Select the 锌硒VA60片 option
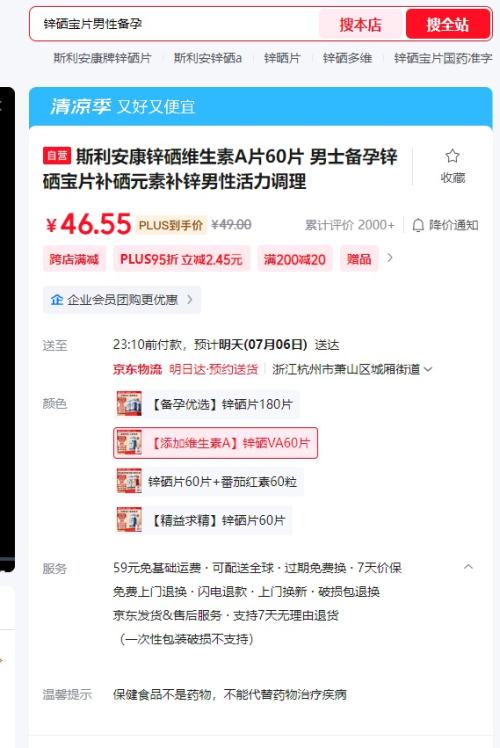This screenshot has width=500, height=748. coord(216,443)
